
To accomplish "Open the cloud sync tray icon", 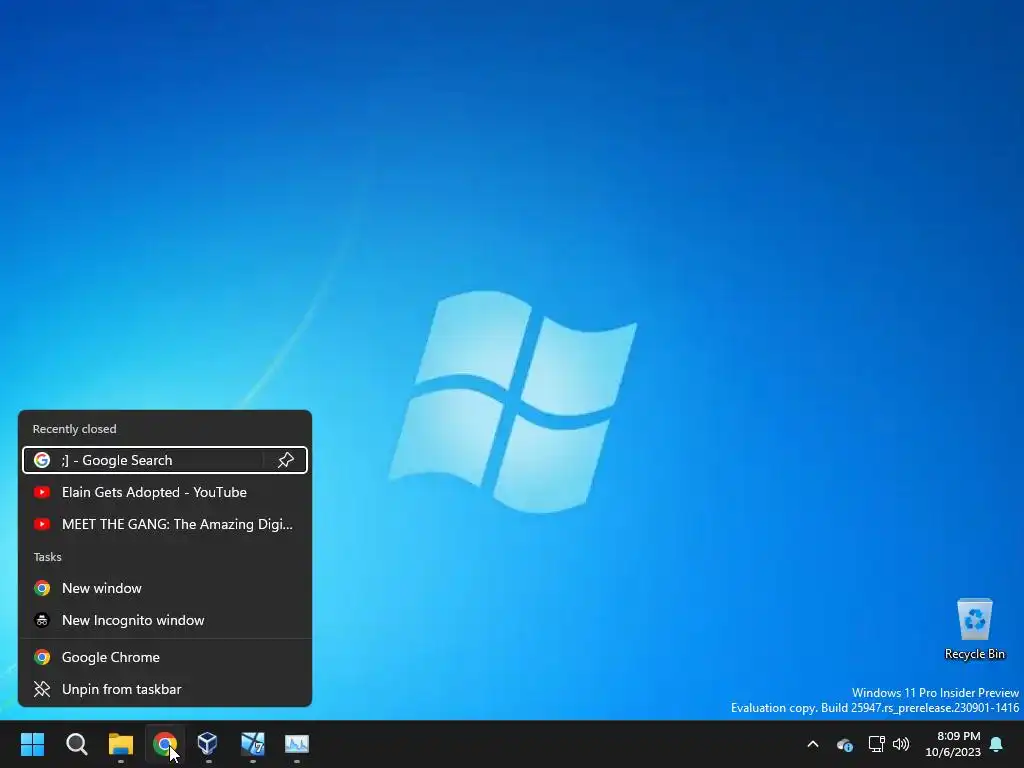I will pyautogui.click(x=844, y=744).
